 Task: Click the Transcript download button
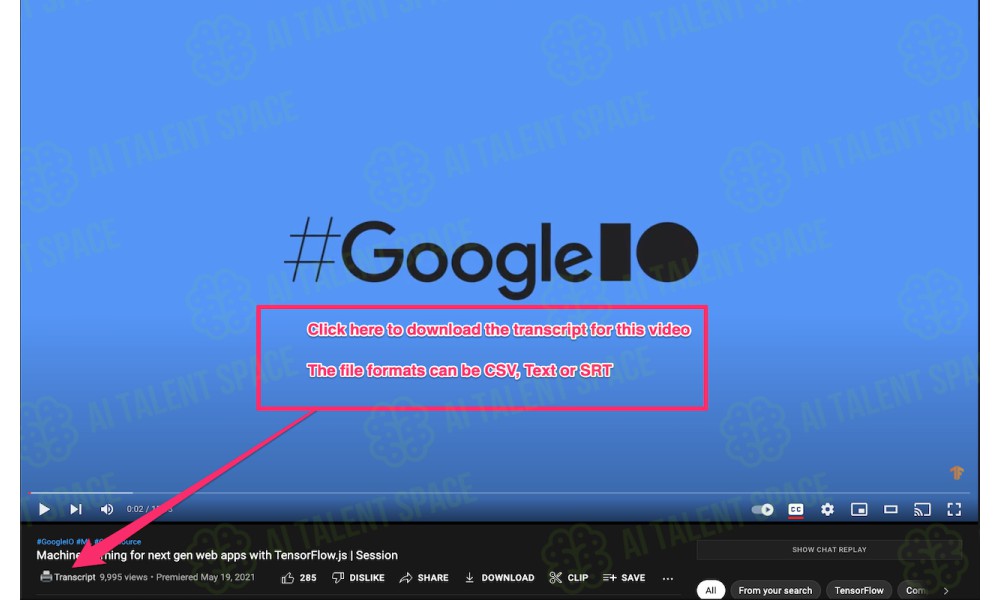pyautogui.click(x=68, y=577)
